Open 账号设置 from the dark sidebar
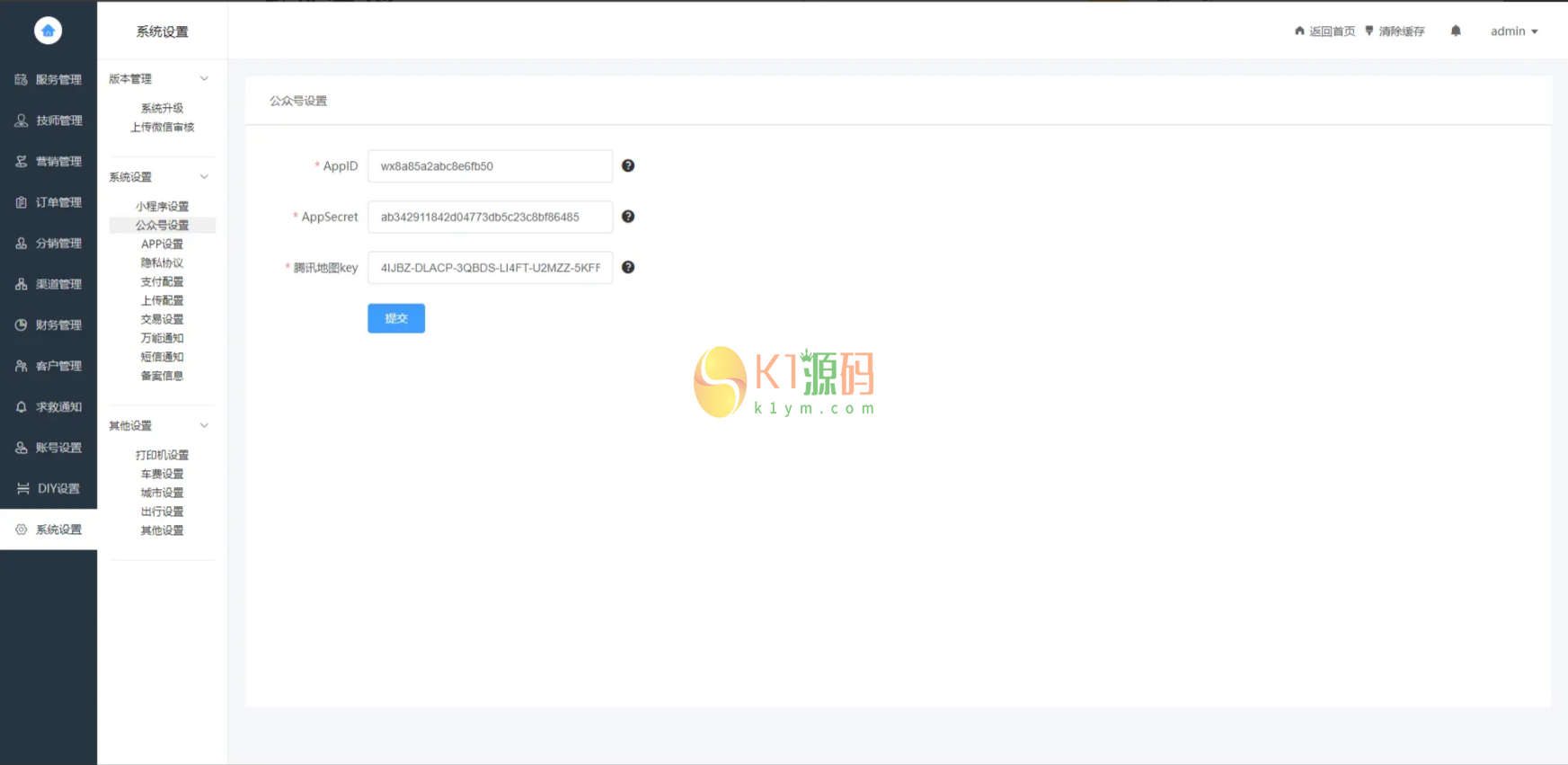Screen dimensions: 1568x765 (x=49, y=448)
